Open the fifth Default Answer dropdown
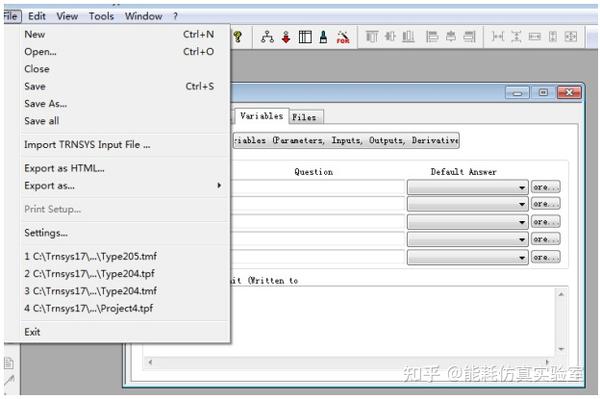 point(468,257)
